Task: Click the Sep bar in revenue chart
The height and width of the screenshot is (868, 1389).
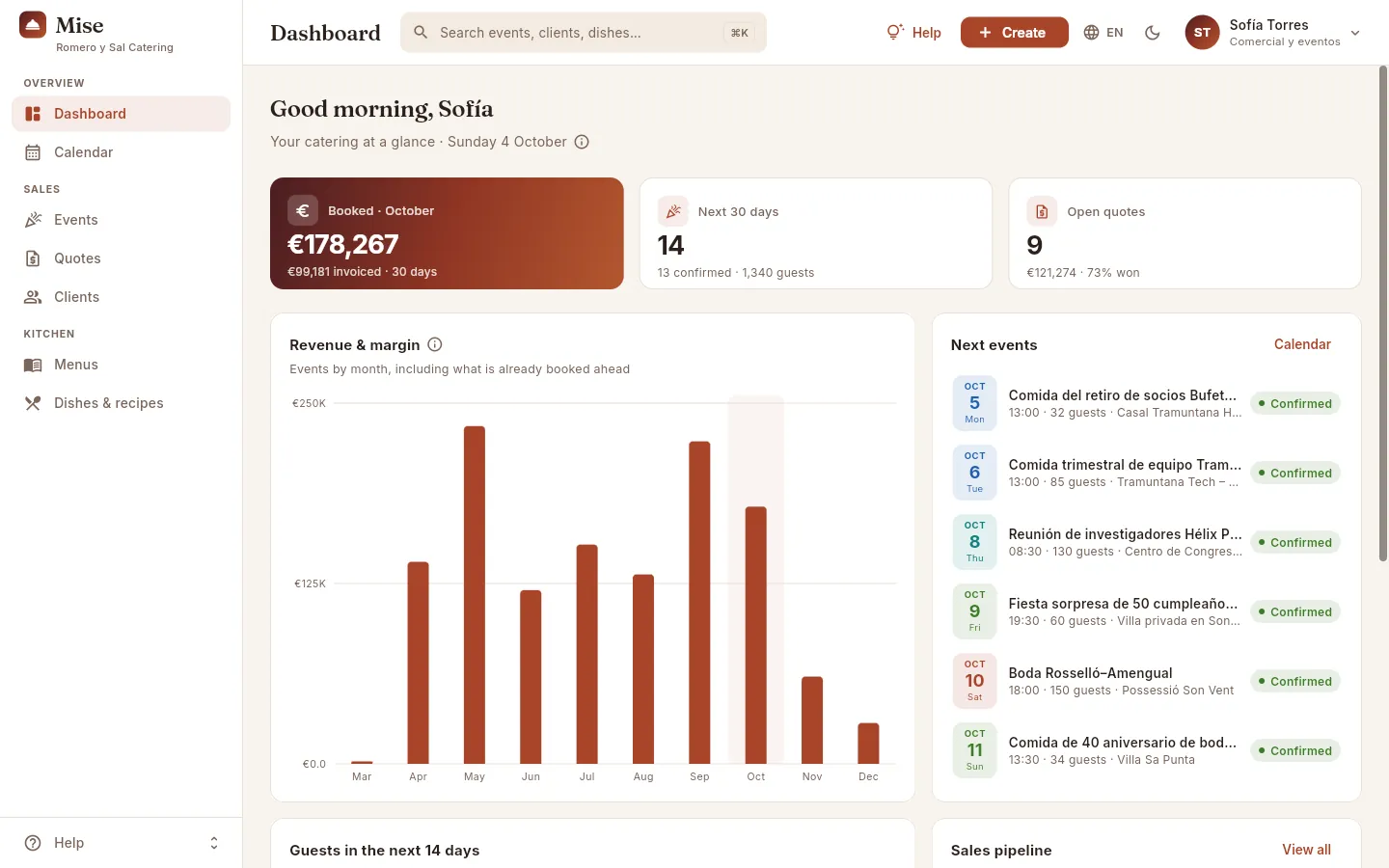Action: 699,603
